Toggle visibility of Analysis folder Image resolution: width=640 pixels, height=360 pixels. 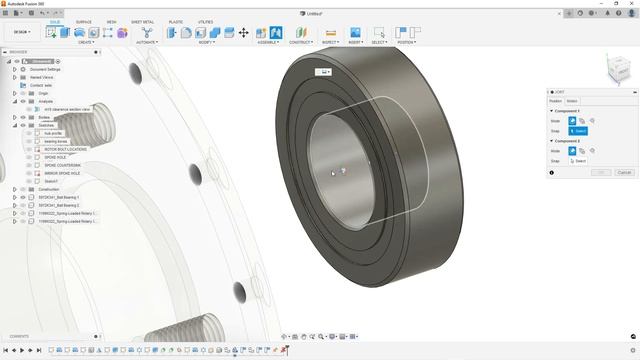click(23, 101)
